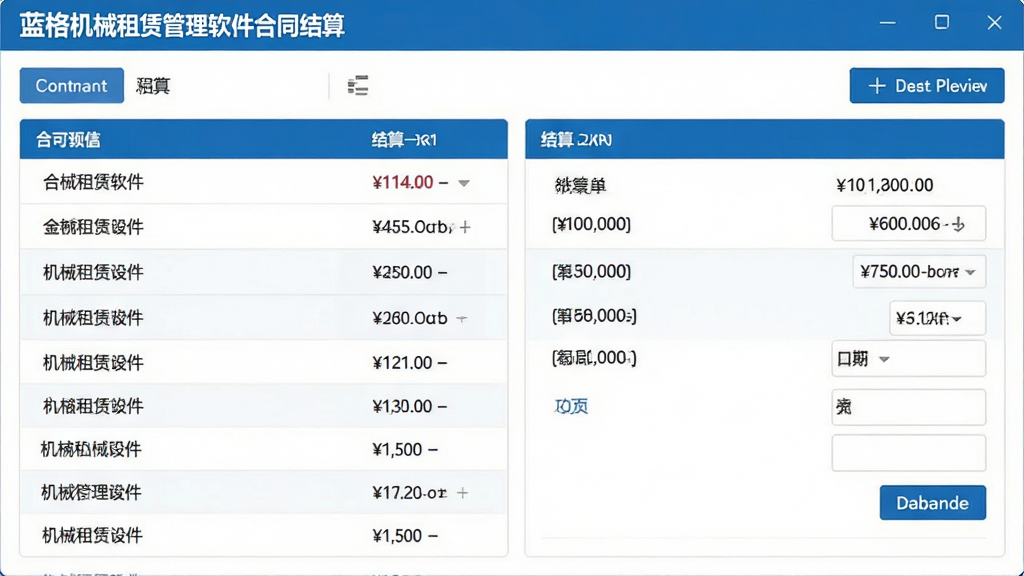Open the ¥5.1 dropdown

point(937,319)
